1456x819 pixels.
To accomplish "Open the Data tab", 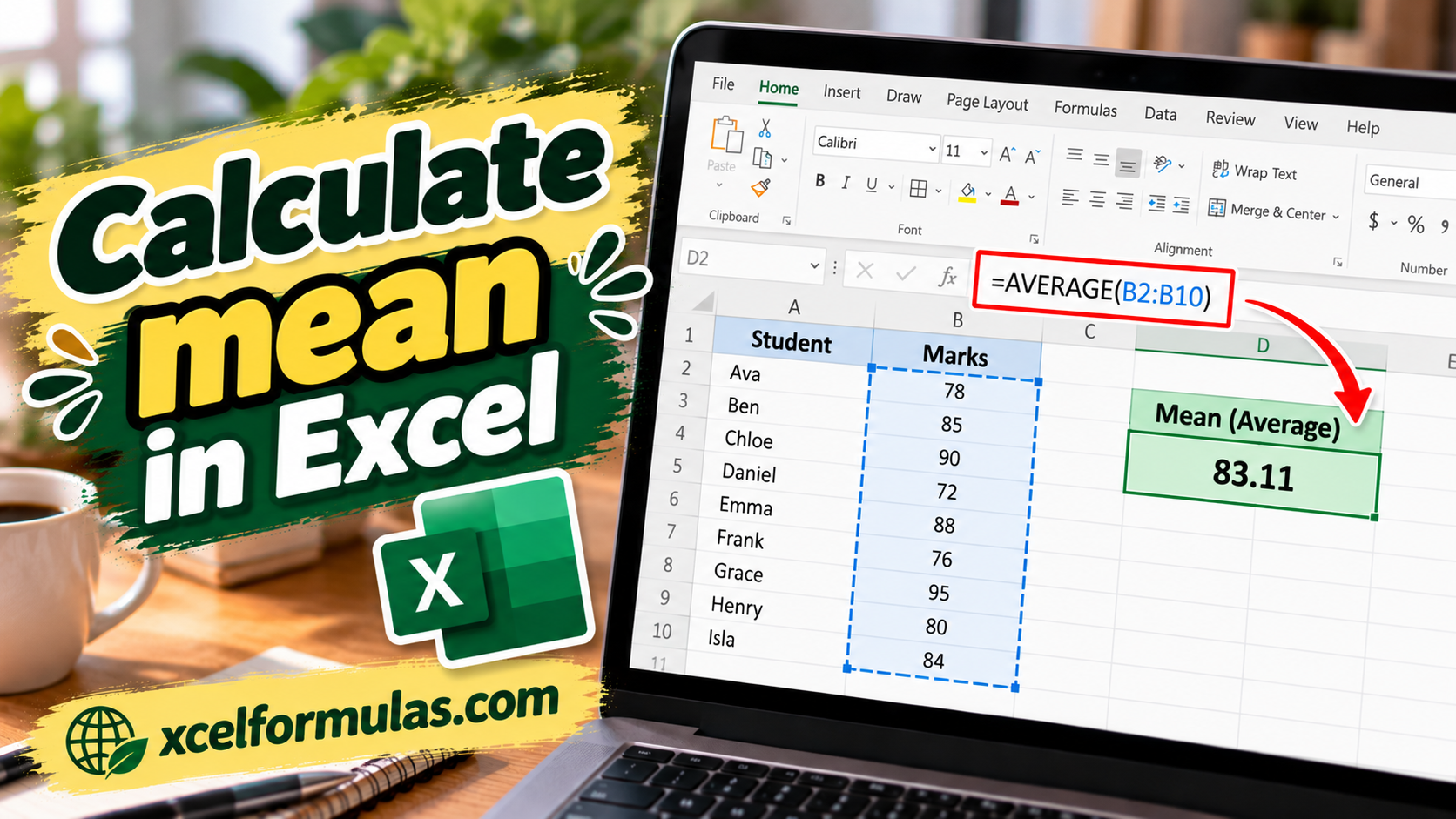I will coord(1160,114).
